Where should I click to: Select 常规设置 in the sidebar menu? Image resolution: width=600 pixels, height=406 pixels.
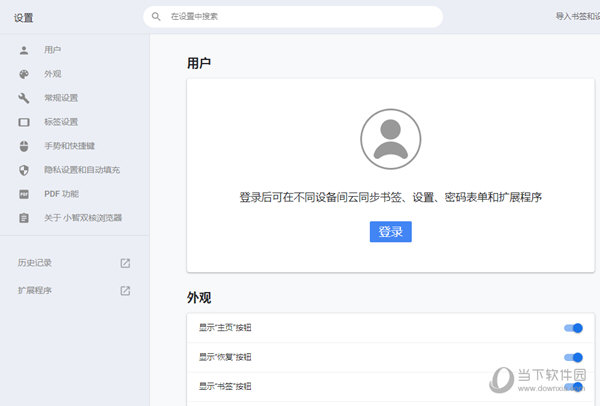pyautogui.click(x=61, y=97)
